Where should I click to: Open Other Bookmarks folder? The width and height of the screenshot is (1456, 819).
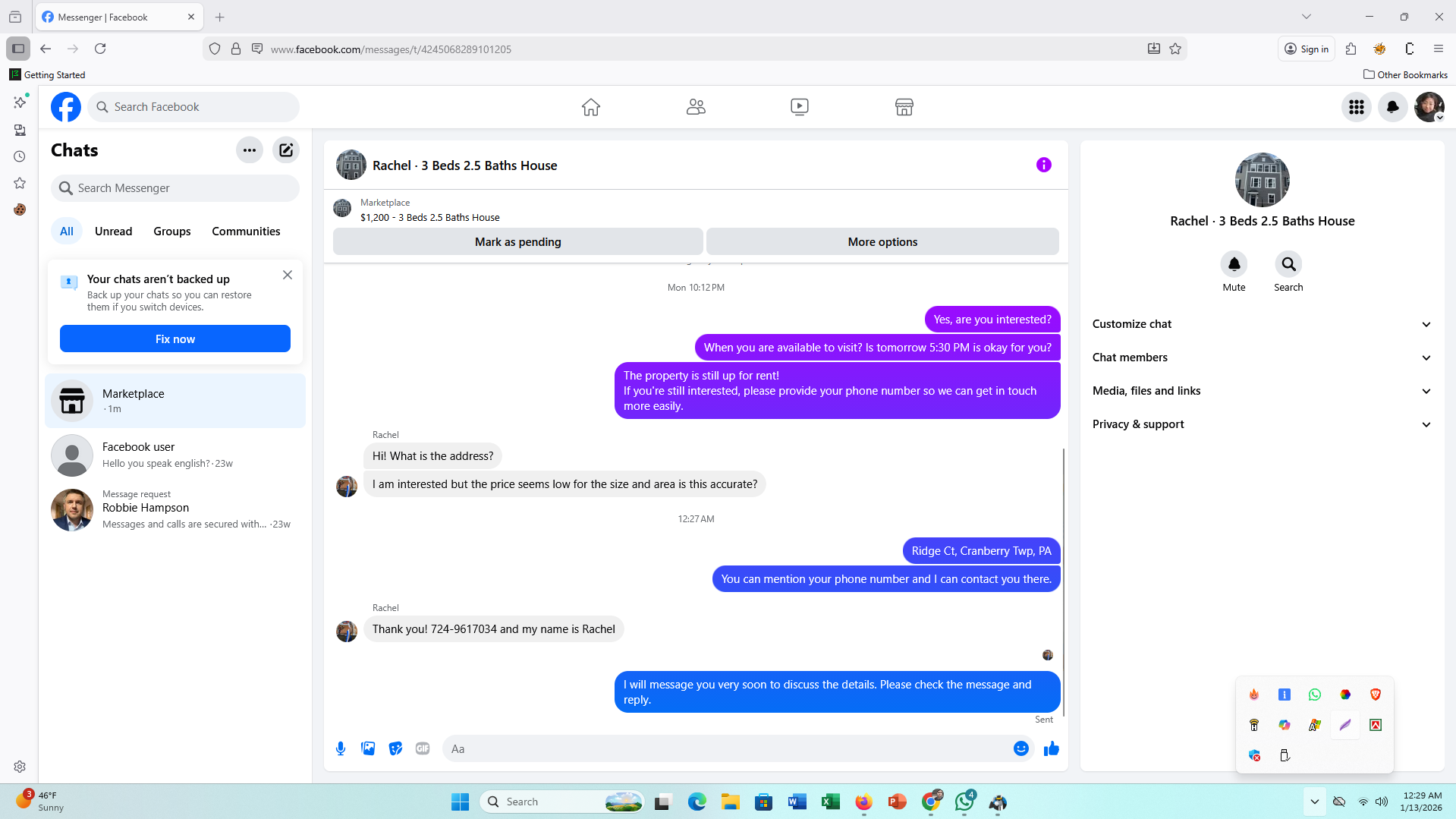[x=1405, y=74]
